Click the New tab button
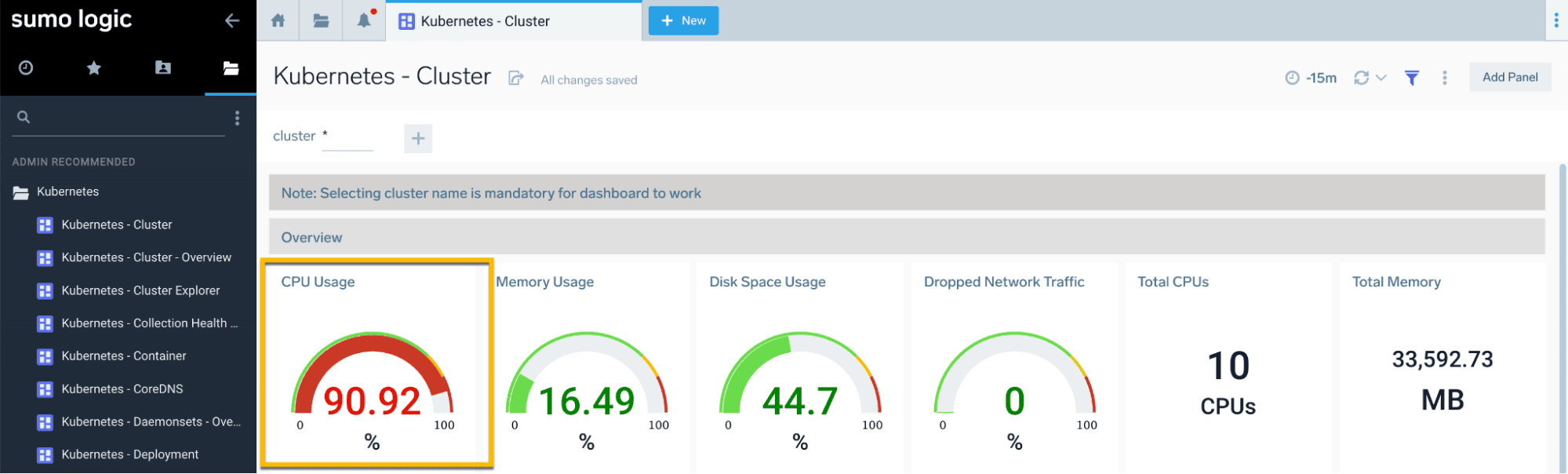This screenshot has height=474, width=1568. [683, 20]
